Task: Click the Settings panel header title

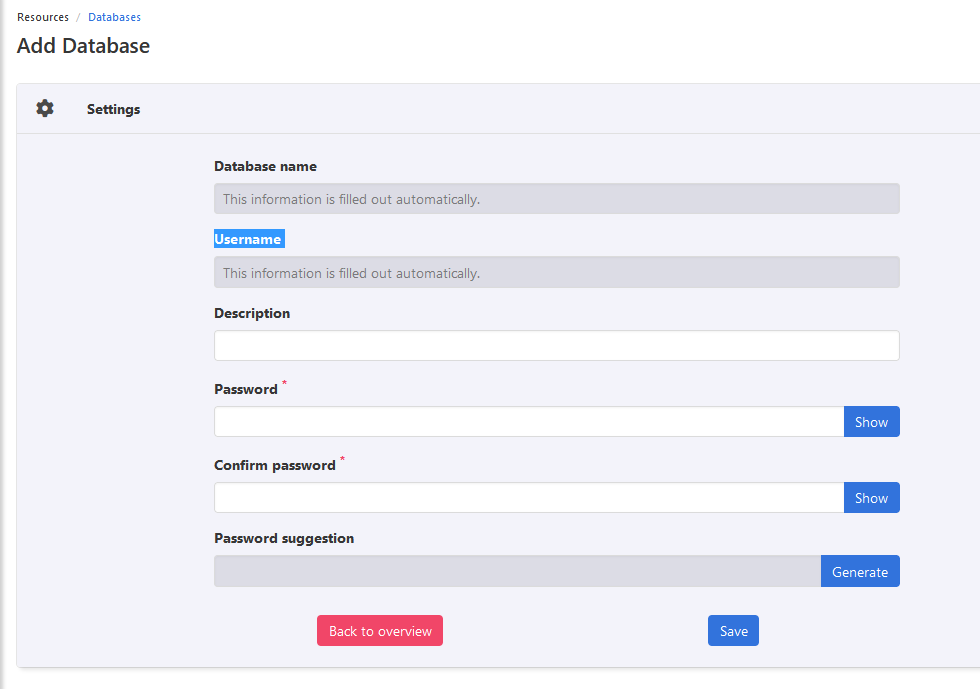Action: pyautogui.click(x=113, y=109)
